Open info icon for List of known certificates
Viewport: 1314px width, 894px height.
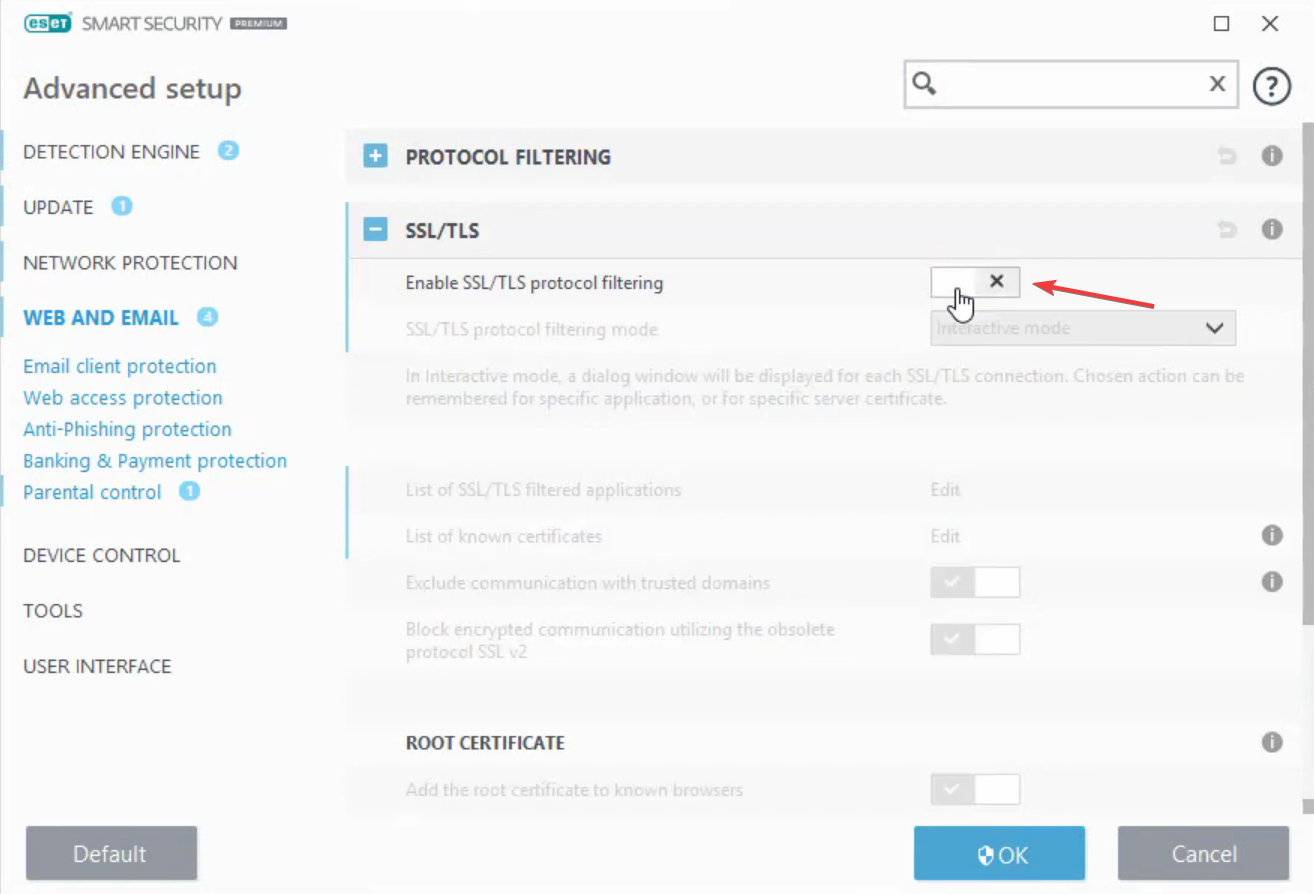[x=1272, y=536]
